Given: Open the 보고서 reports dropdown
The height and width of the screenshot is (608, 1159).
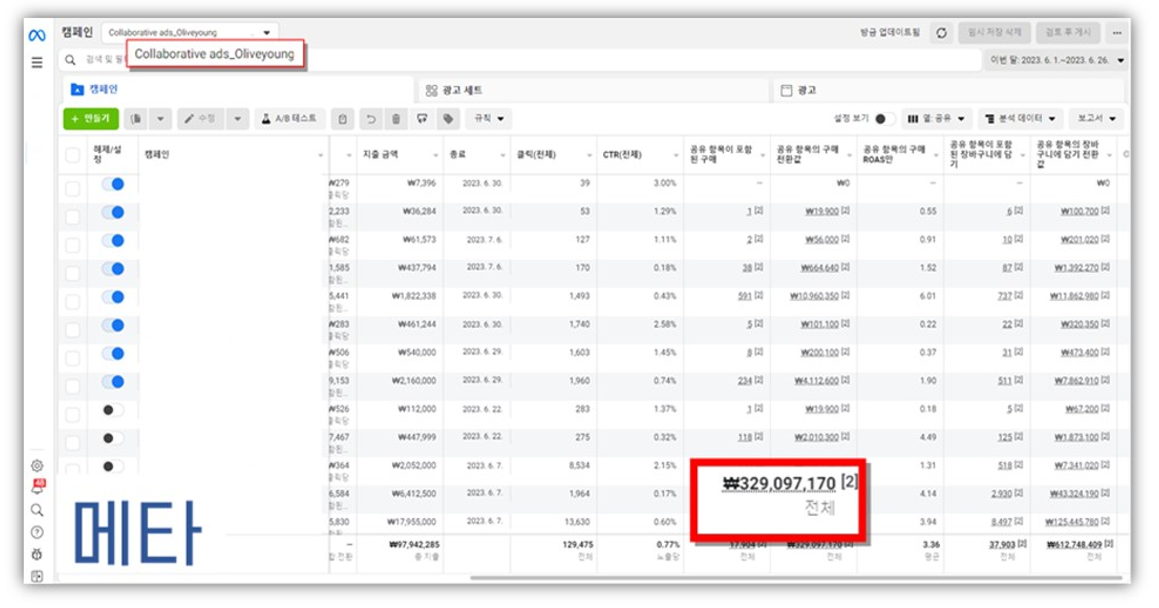Looking at the screenshot, I should pyautogui.click(x=1096, y=118).
